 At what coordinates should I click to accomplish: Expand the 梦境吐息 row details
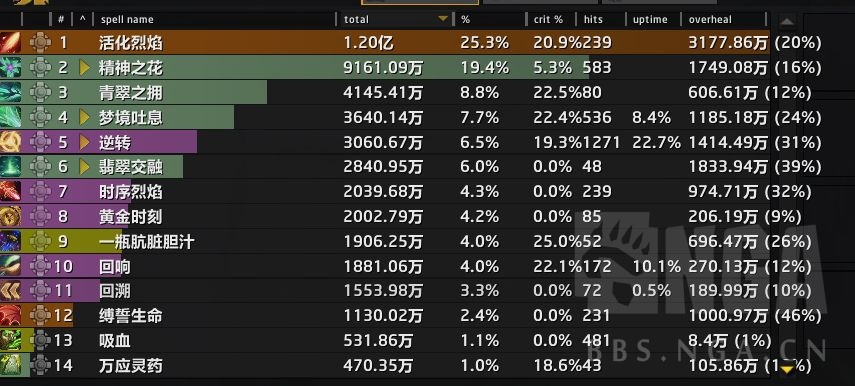84,117
